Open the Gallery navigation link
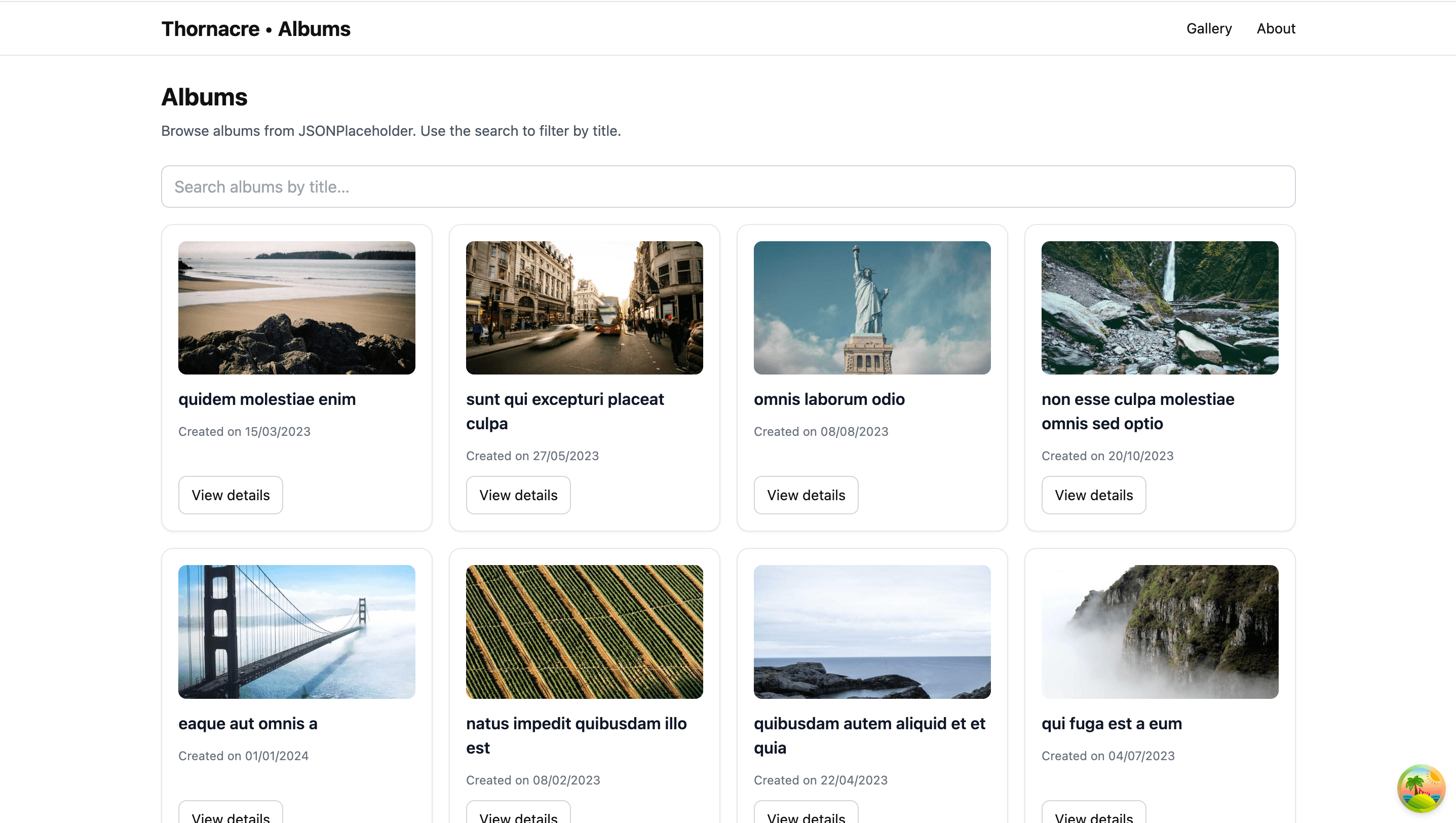Viewport: 1456px width, 823px height. 1209,28
